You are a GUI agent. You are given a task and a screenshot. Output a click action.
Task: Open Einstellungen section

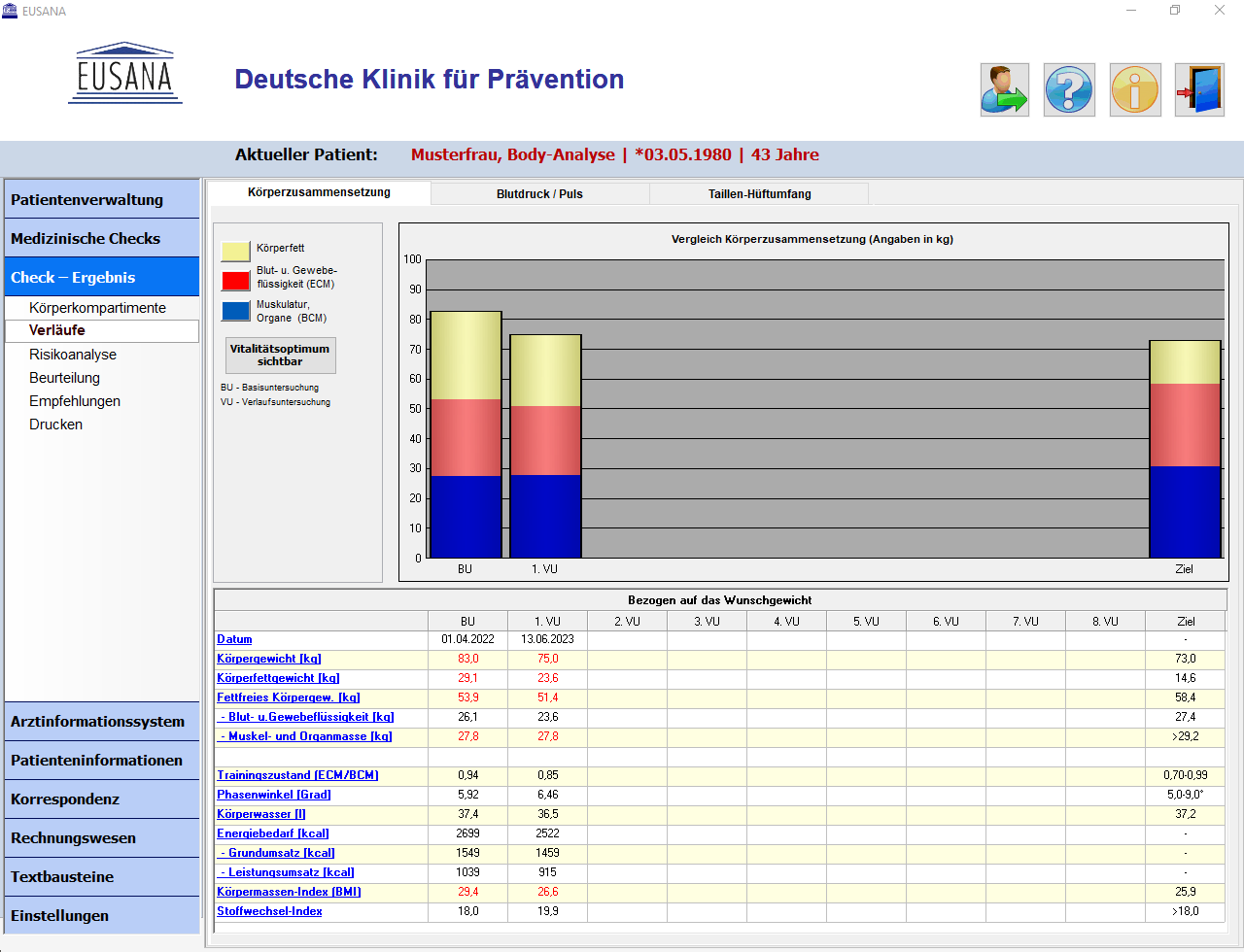pos(102,915)
